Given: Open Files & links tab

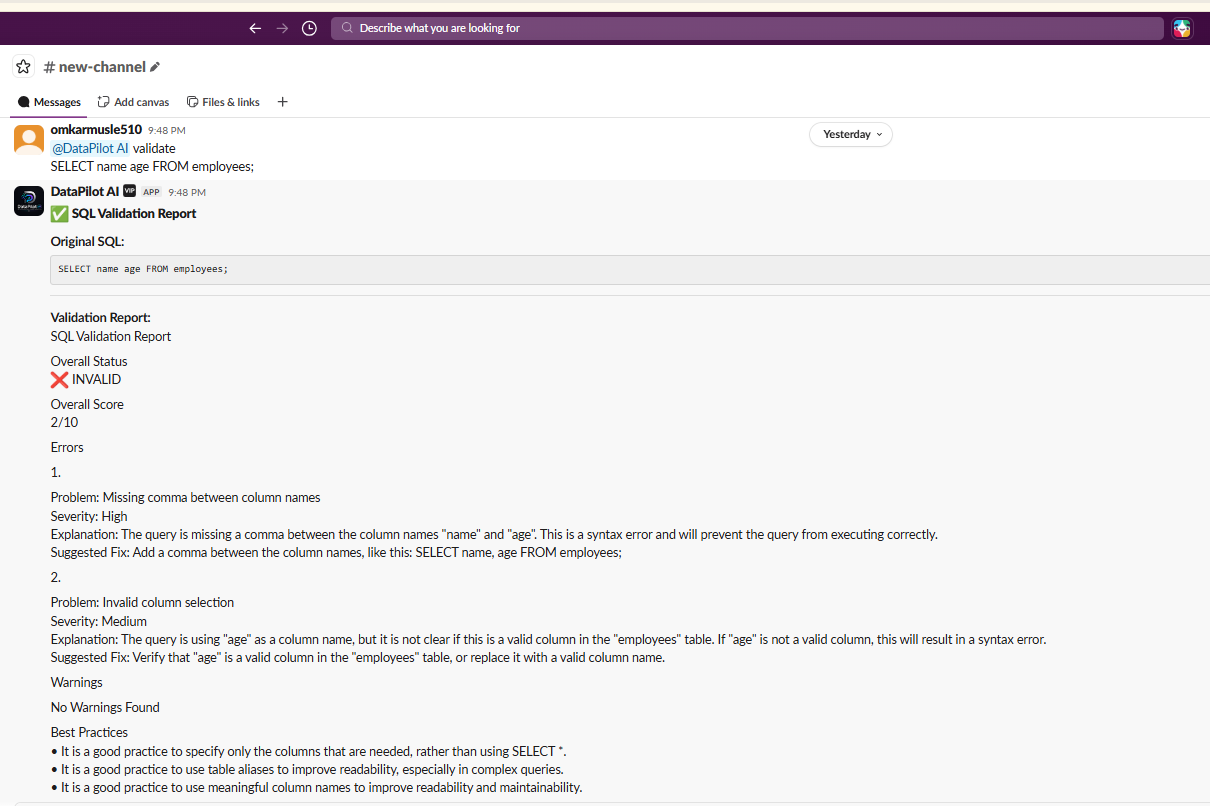Looking at the screenshot, I should tap(223, 102).
